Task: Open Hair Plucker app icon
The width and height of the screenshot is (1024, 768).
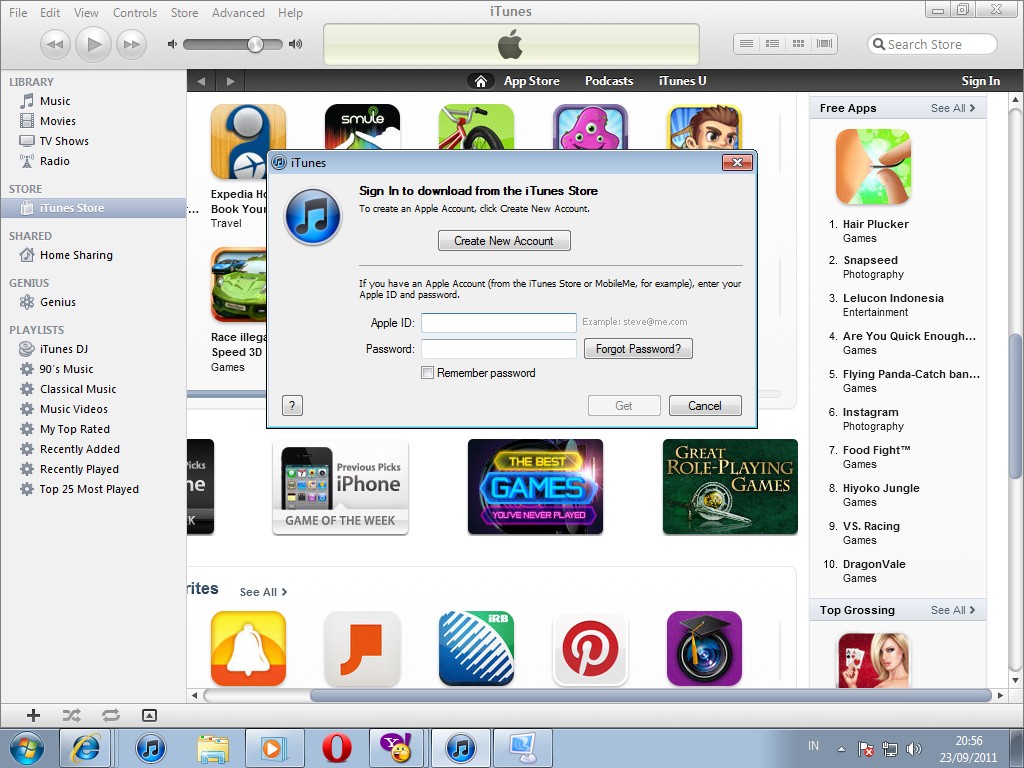Action: pos(873,167)
